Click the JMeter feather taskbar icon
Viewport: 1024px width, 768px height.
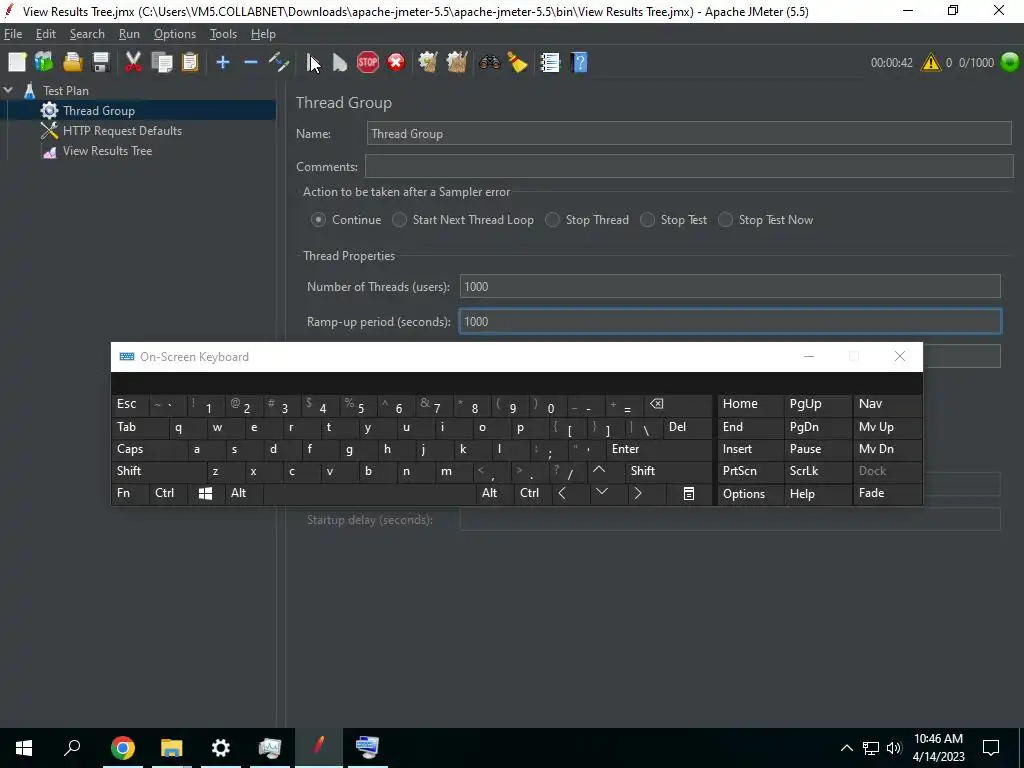click(x=319, y=748)
